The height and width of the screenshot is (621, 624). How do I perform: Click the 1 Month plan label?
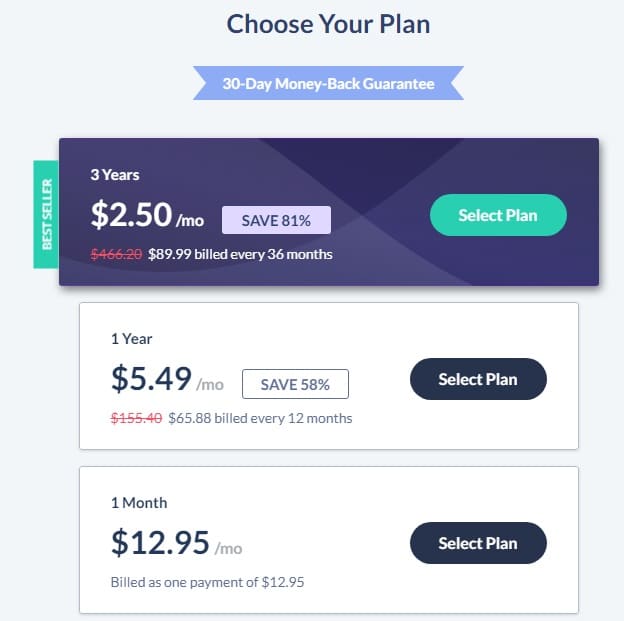(x=139, y=503)
